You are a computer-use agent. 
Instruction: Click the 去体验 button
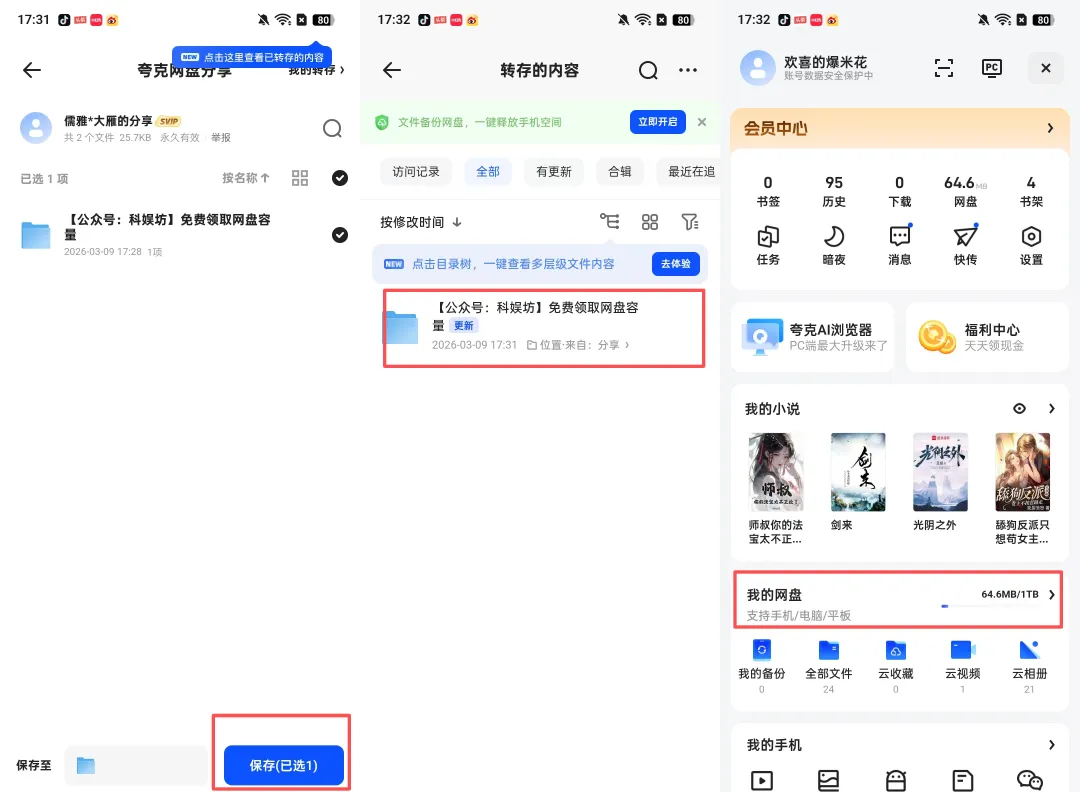click(x=676, y=264)
